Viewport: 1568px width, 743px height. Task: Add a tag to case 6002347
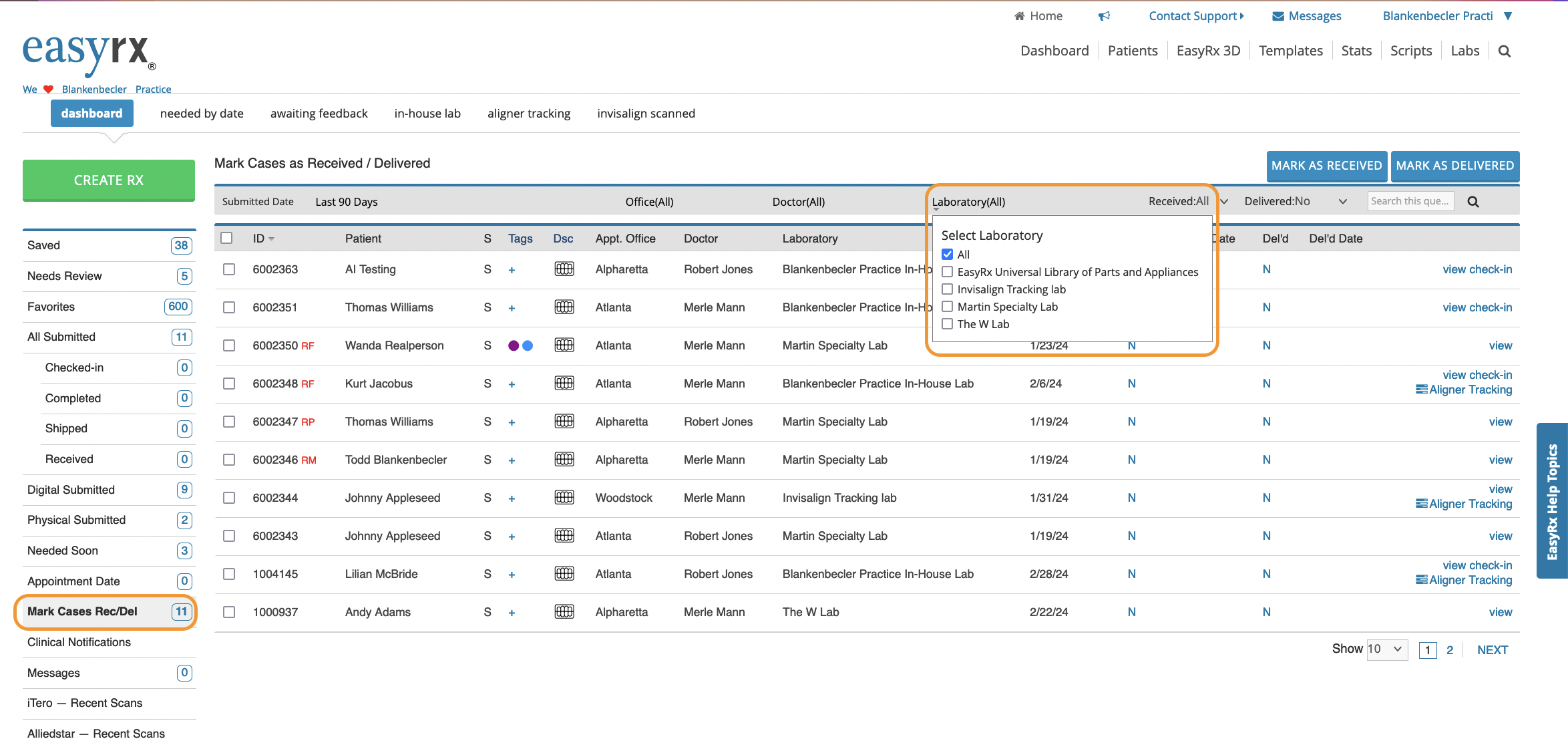(x=512, y=422)
